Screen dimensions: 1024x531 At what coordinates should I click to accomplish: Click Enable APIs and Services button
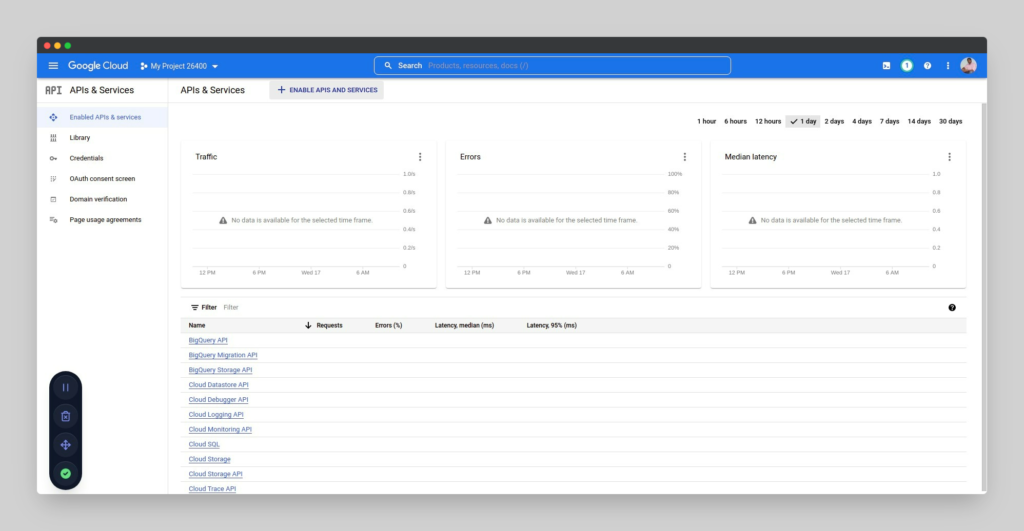[327, 90]
